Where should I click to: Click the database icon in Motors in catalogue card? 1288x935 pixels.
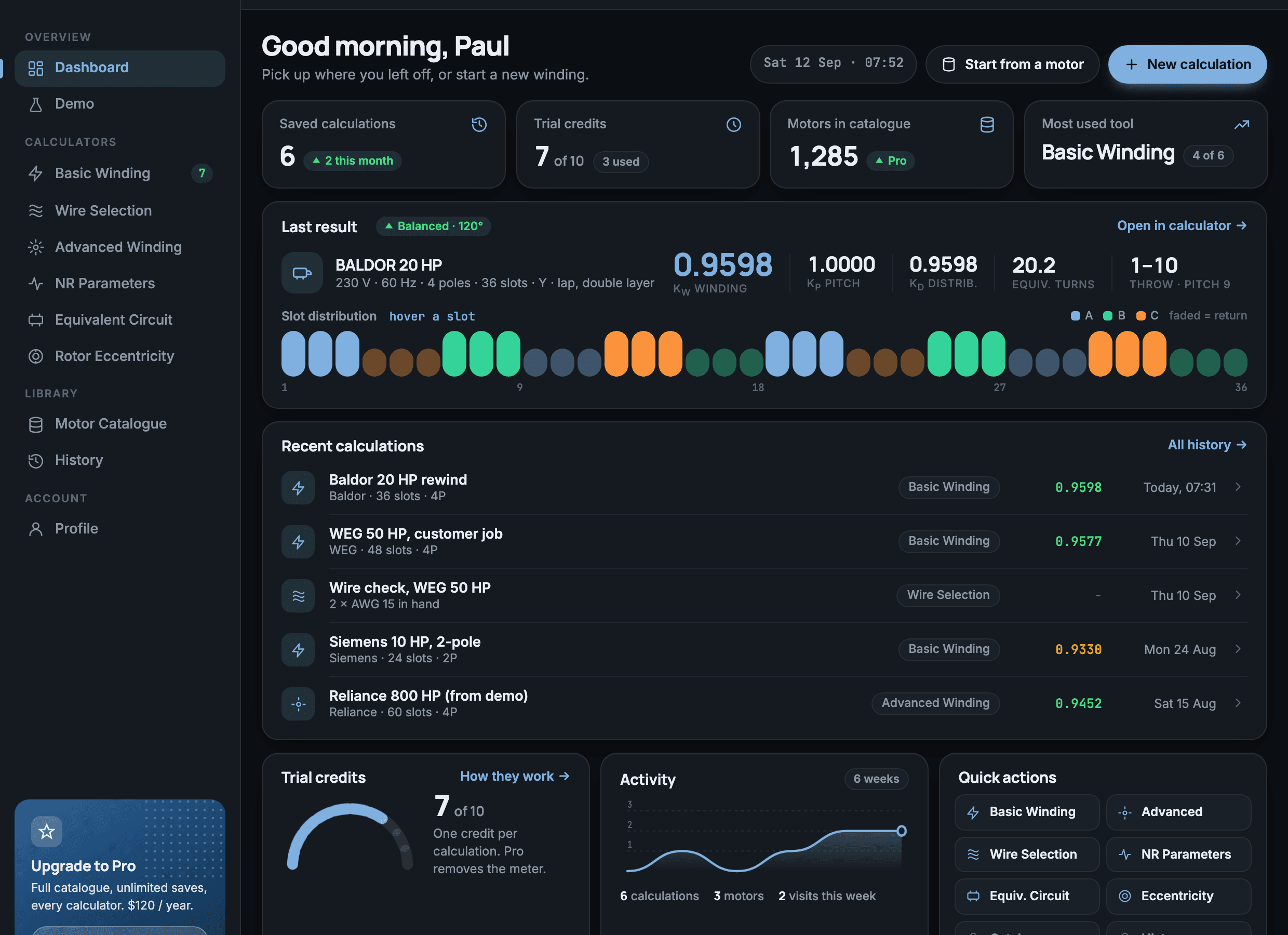pyautogui.click(x=987, y=124)
